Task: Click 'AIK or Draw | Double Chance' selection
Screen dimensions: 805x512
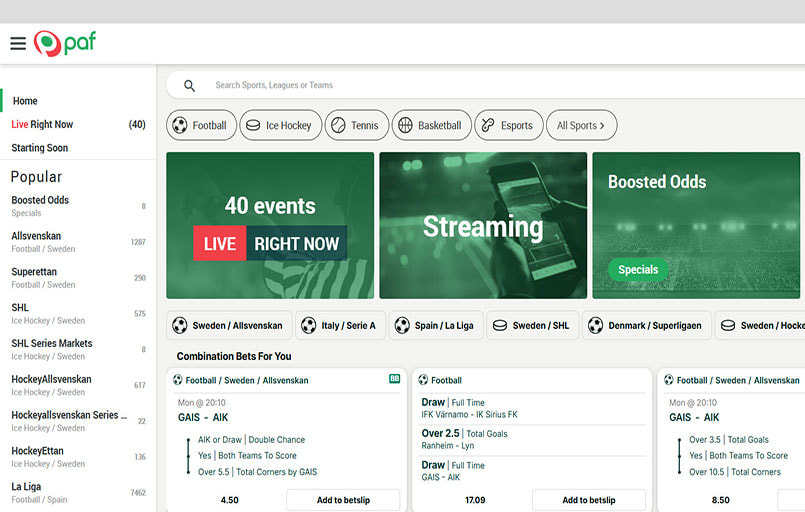Action: (x=252, y=440)
